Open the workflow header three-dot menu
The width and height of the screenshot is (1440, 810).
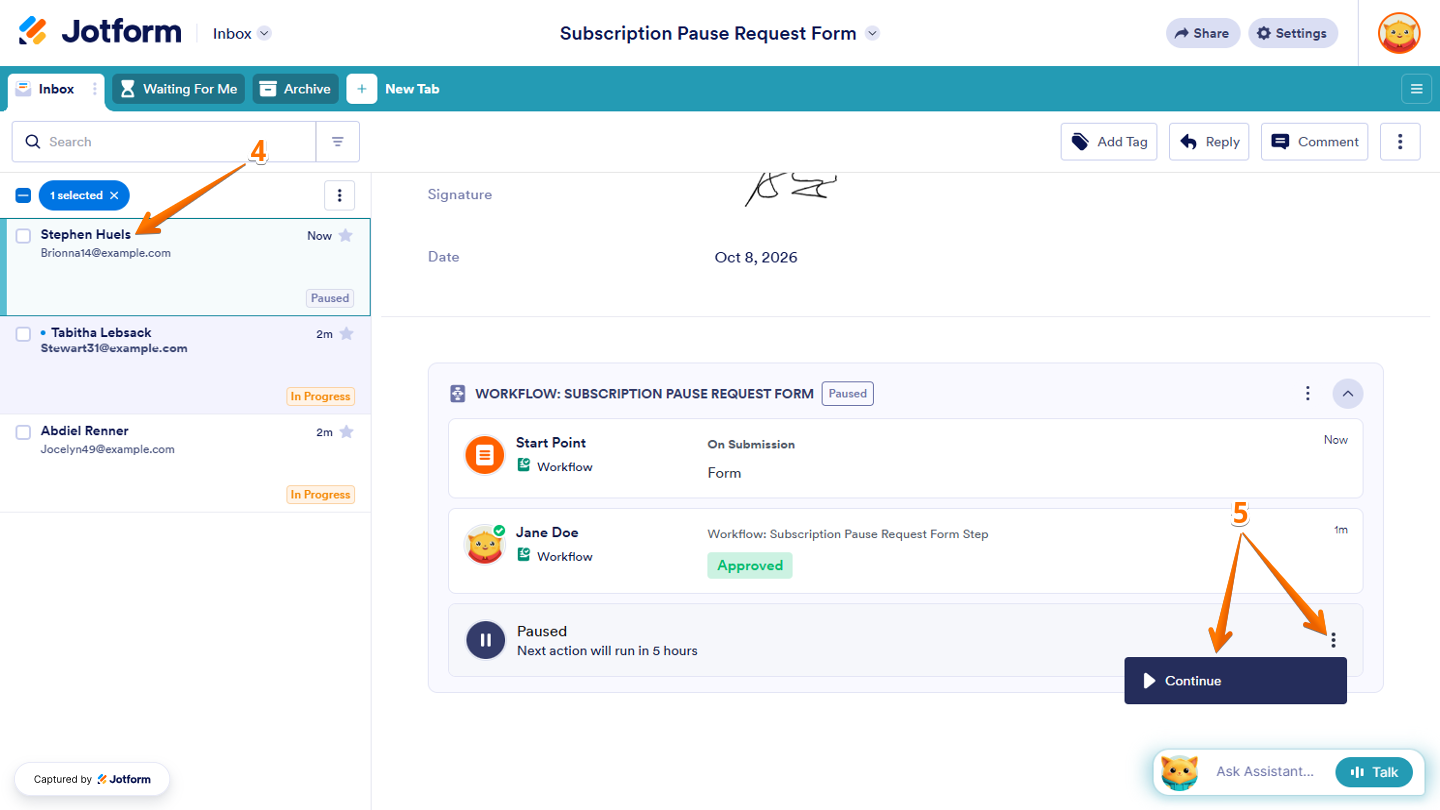[x=1308, y=393]
